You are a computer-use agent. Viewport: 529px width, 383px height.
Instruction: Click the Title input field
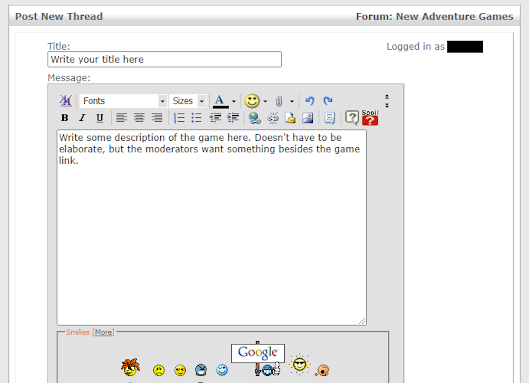(x=165, y=59)
